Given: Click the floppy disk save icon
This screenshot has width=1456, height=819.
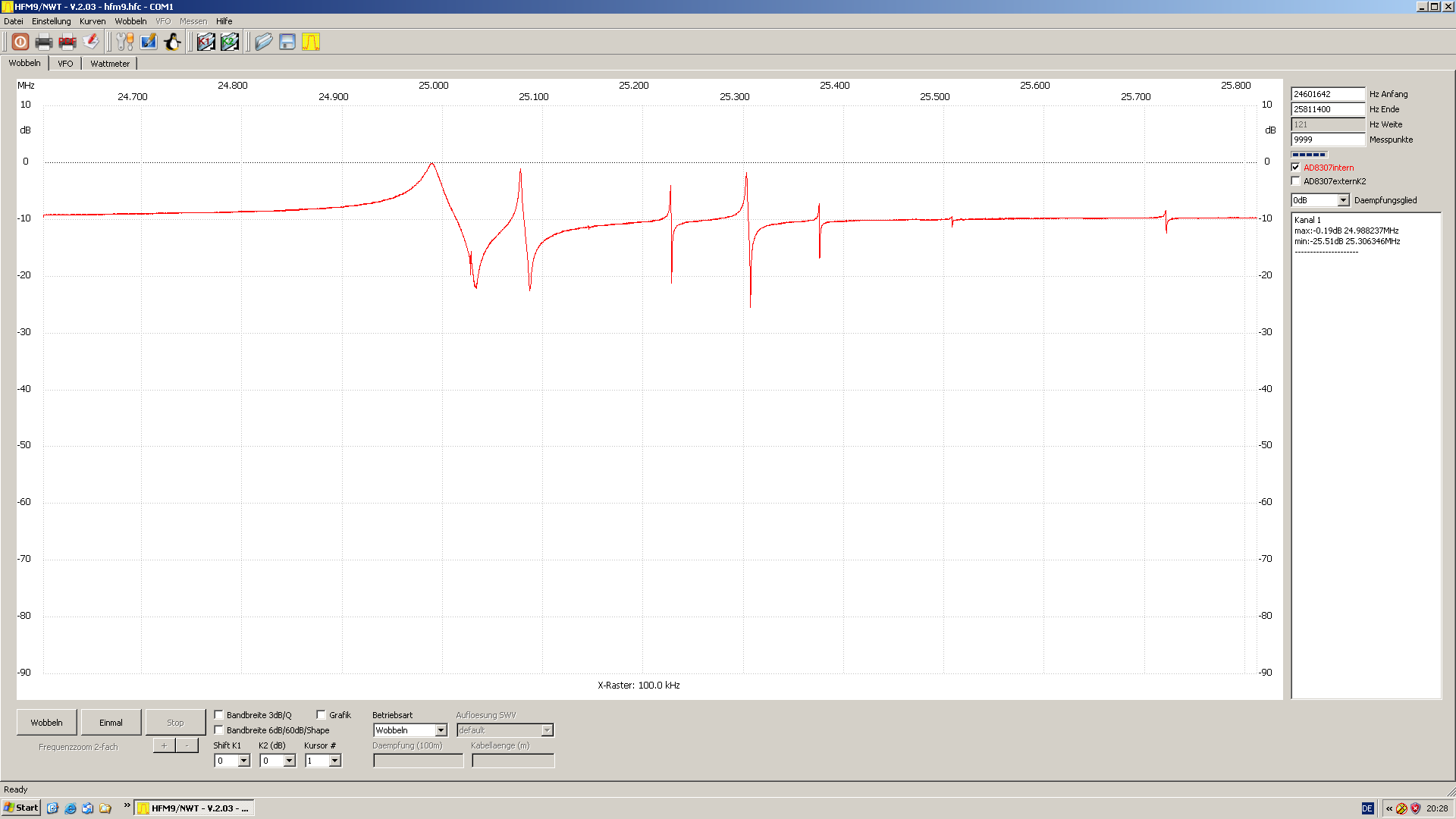Looking at the screenshot, I should (x=287, y=42).
